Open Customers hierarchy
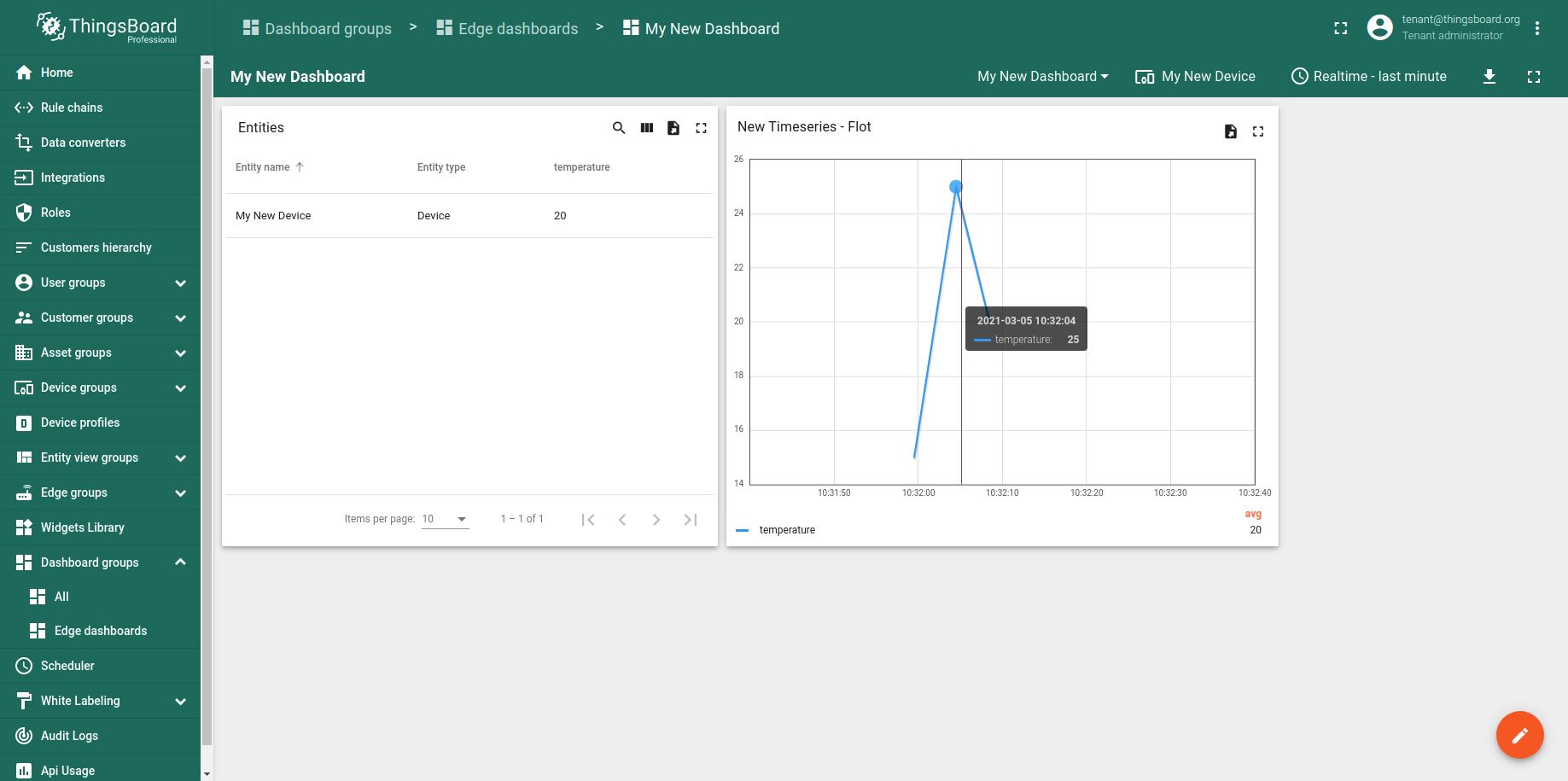This screenshot has width=1568, height=781. (x=100, y=248)
